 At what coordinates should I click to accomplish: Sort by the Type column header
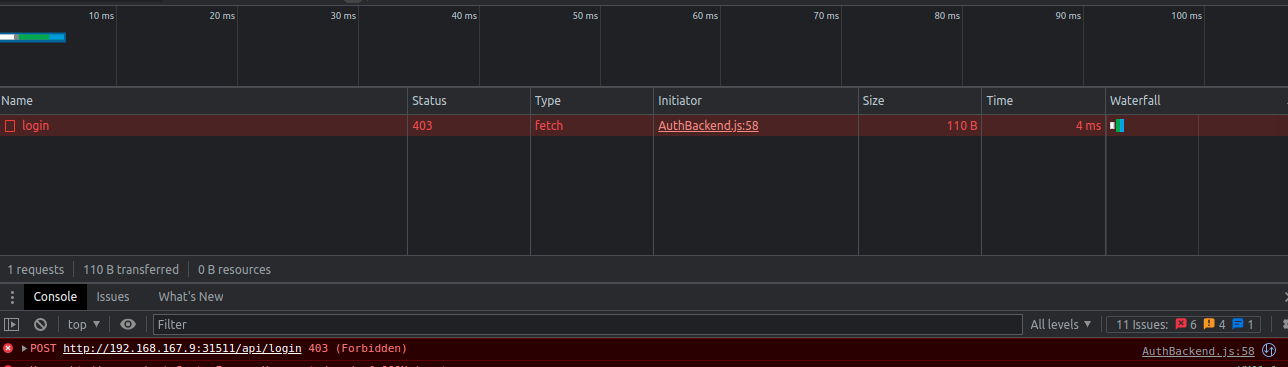[592, 101]
